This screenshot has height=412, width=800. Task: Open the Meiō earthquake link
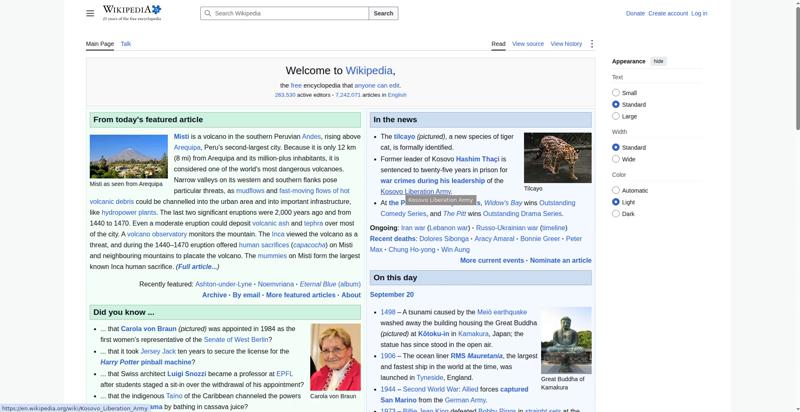(502, 312)
